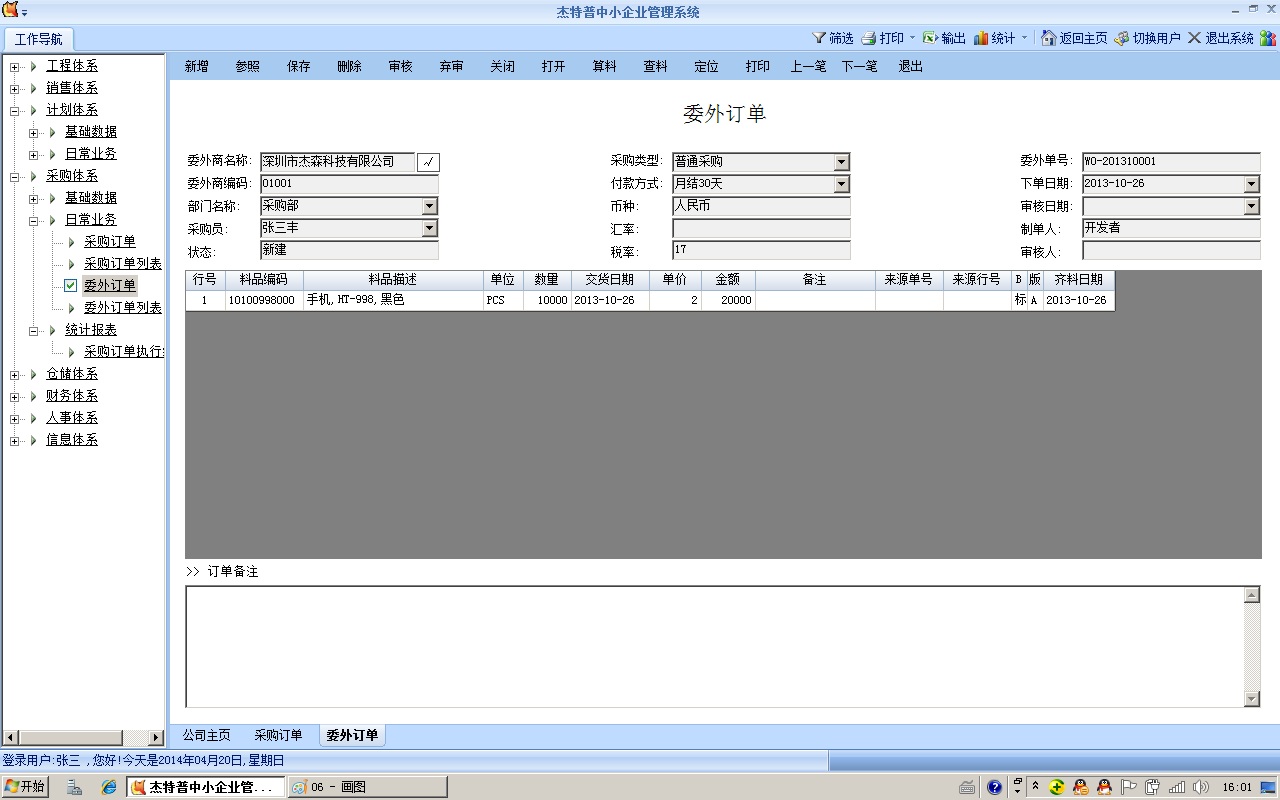Expand 基础数据 under 采购体系
Viewport: 1280px width, 800px height.
coord(34,198)
